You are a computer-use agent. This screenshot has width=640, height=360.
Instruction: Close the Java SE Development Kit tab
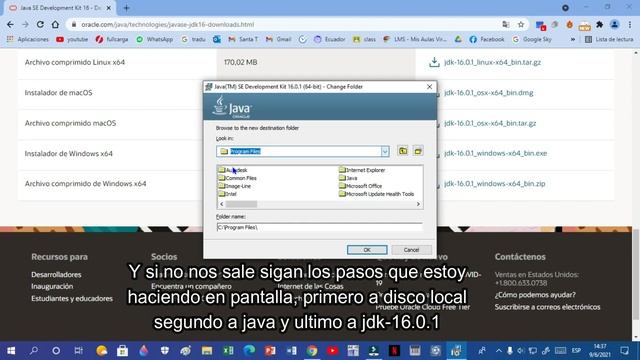109,8
